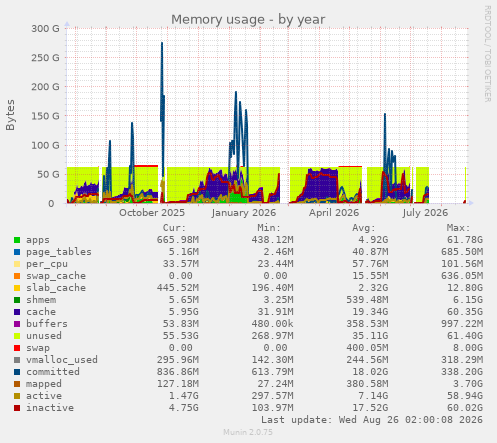Click the 'Min:' column header

coord(269,228)
